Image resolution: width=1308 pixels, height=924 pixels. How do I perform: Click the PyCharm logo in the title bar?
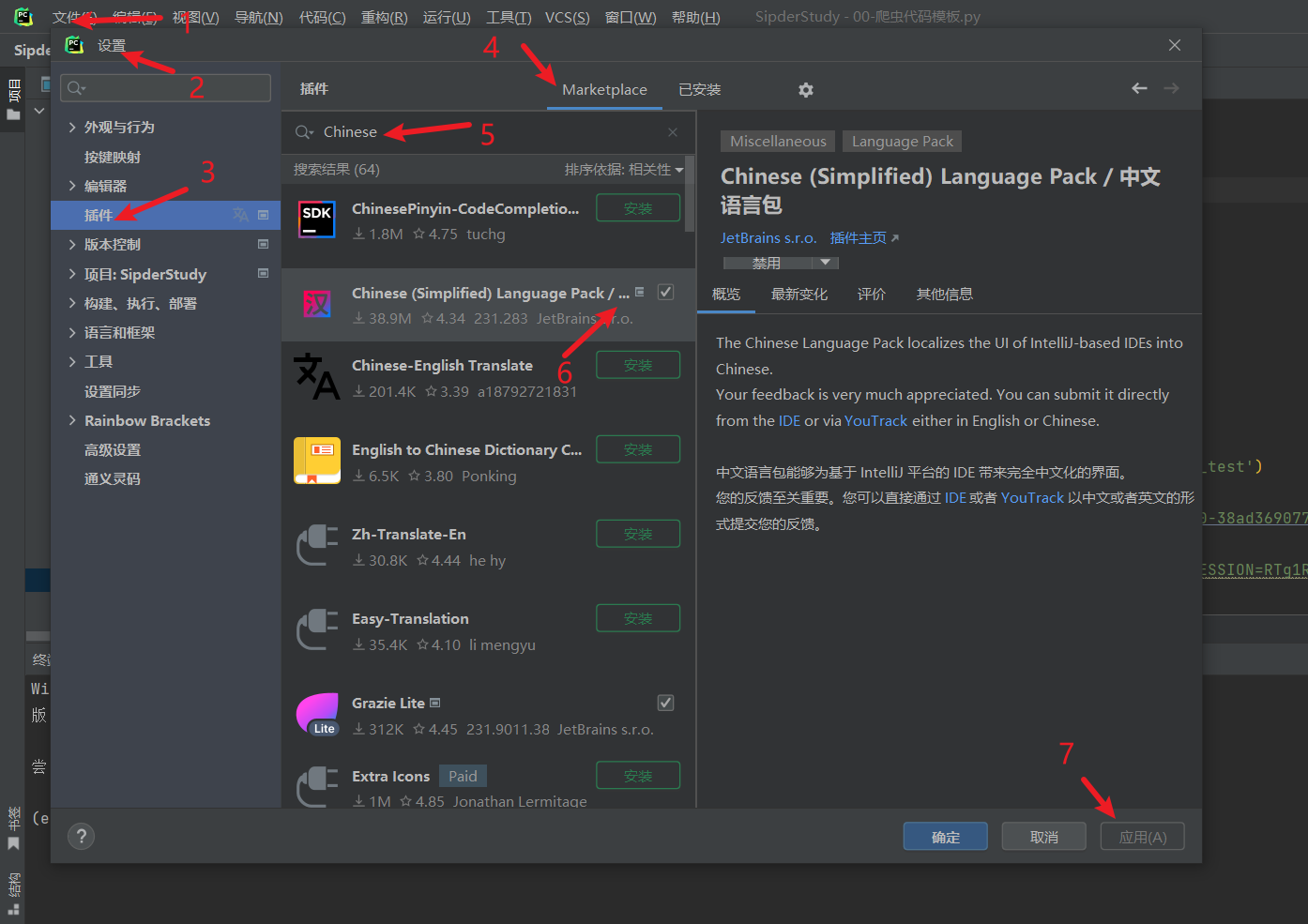[x=23, y=17]
